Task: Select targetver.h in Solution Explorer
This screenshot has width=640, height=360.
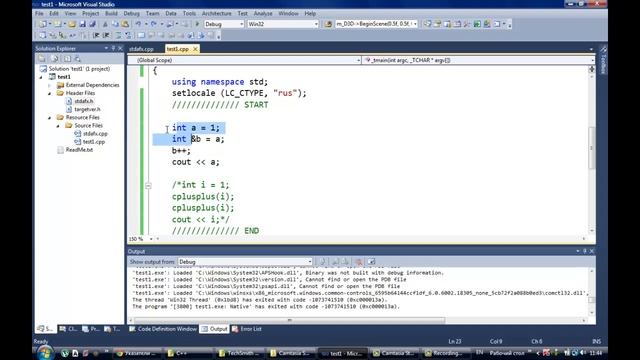Action: (x=87, y=109)
